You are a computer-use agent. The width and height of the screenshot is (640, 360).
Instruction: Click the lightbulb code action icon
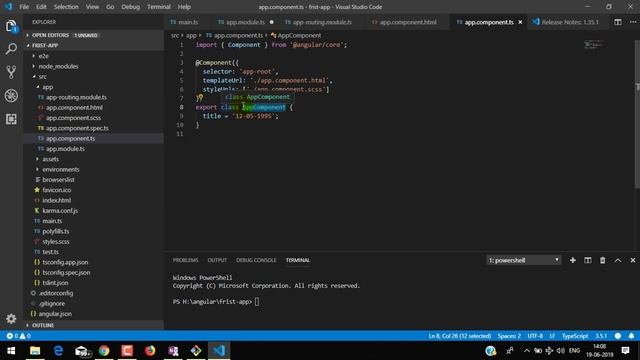point(200,98)
